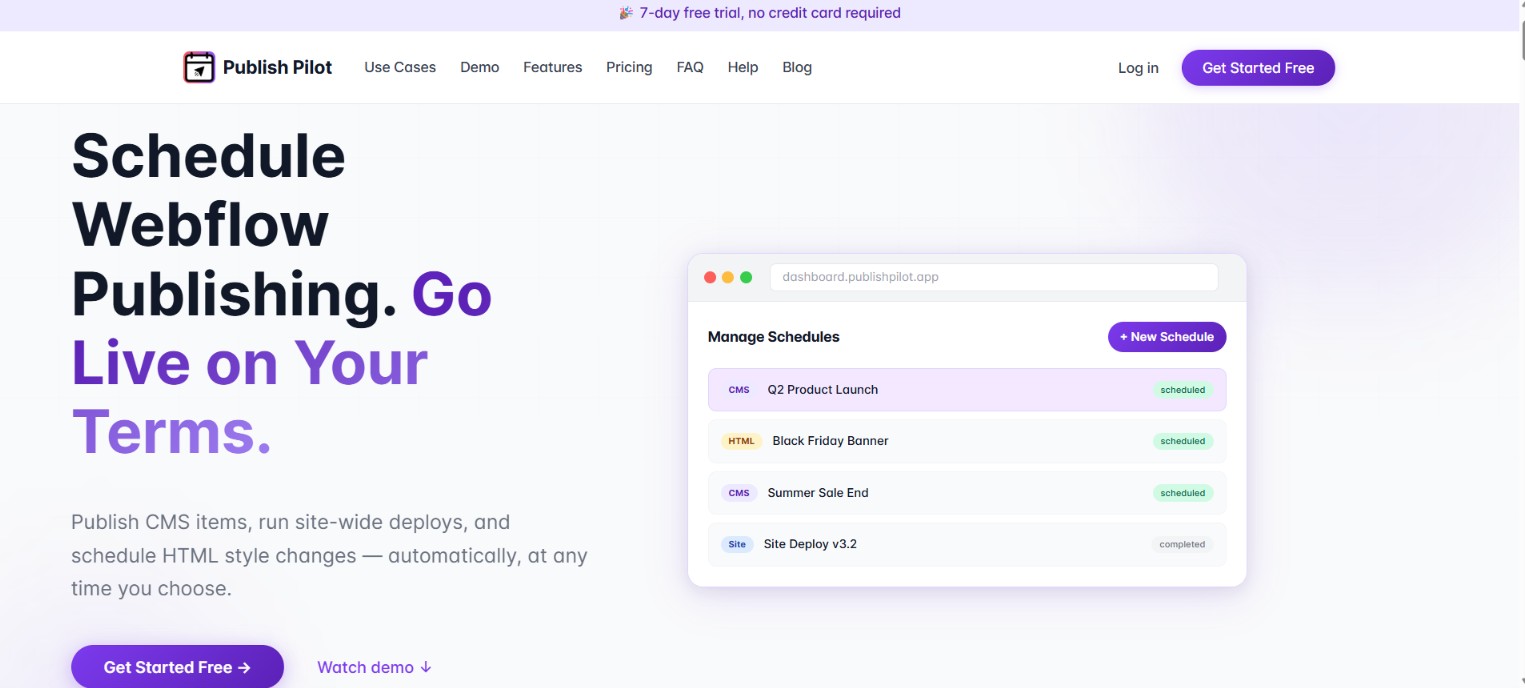Click Get Started Free in the header
The height and width of the screenshot is (688, 1525).
tap(1258, 68)
